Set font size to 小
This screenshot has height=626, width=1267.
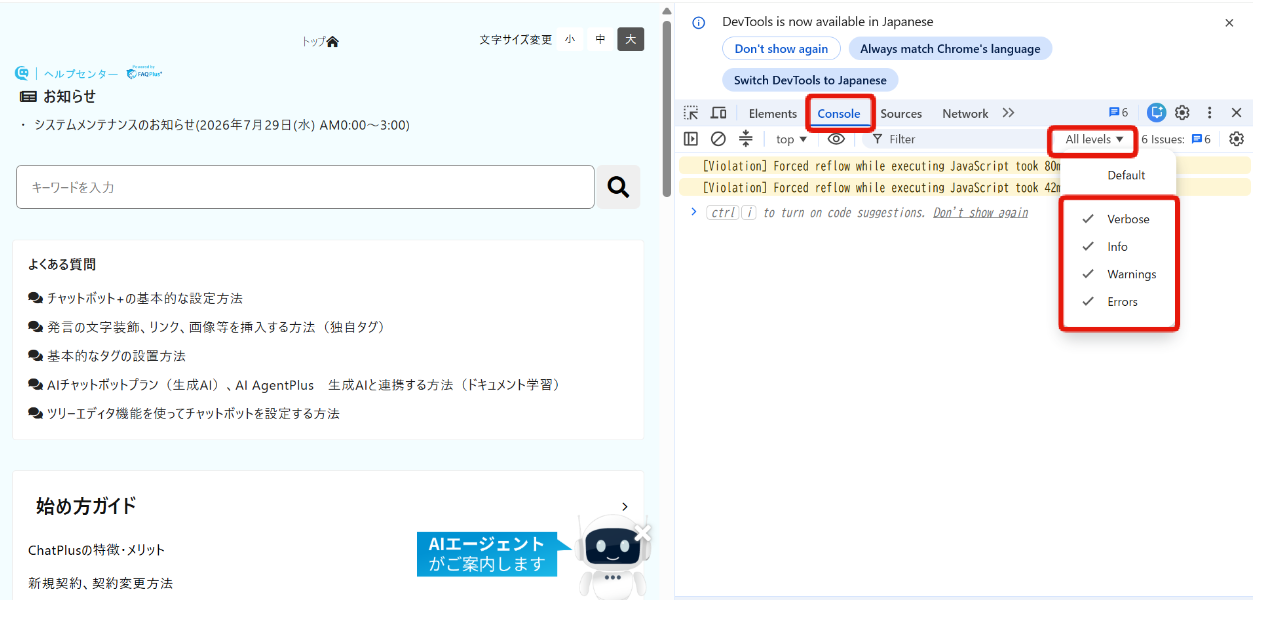(570, 39)
